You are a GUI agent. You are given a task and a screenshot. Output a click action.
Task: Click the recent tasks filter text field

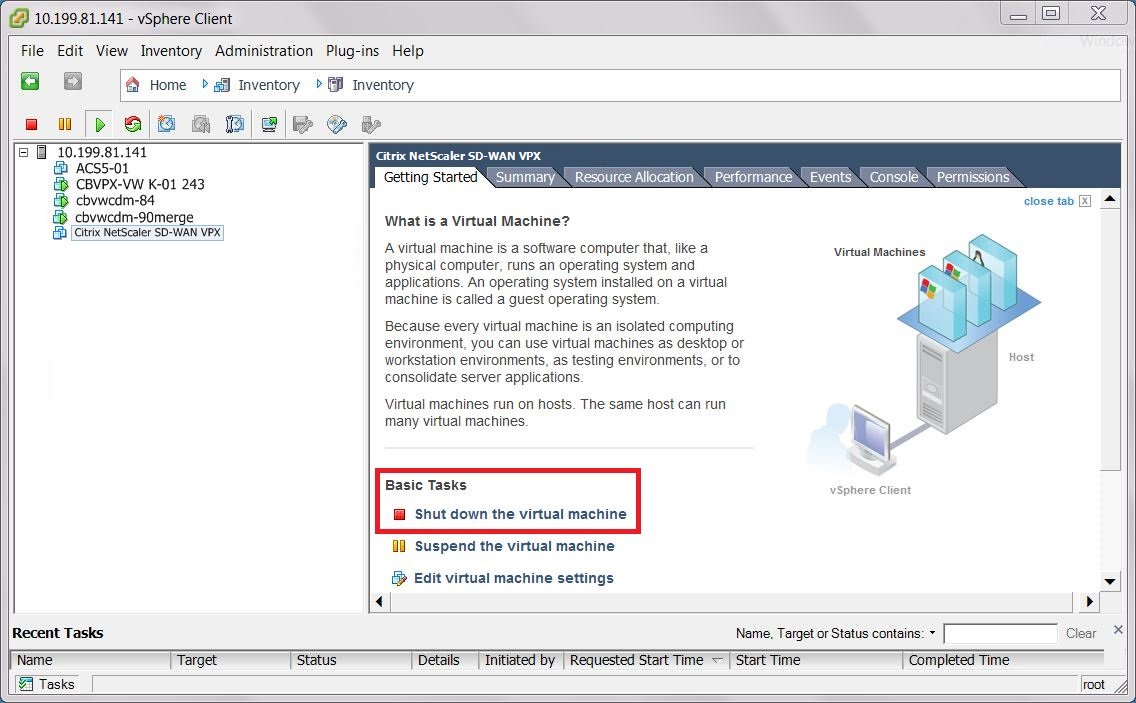[1000, 633]
